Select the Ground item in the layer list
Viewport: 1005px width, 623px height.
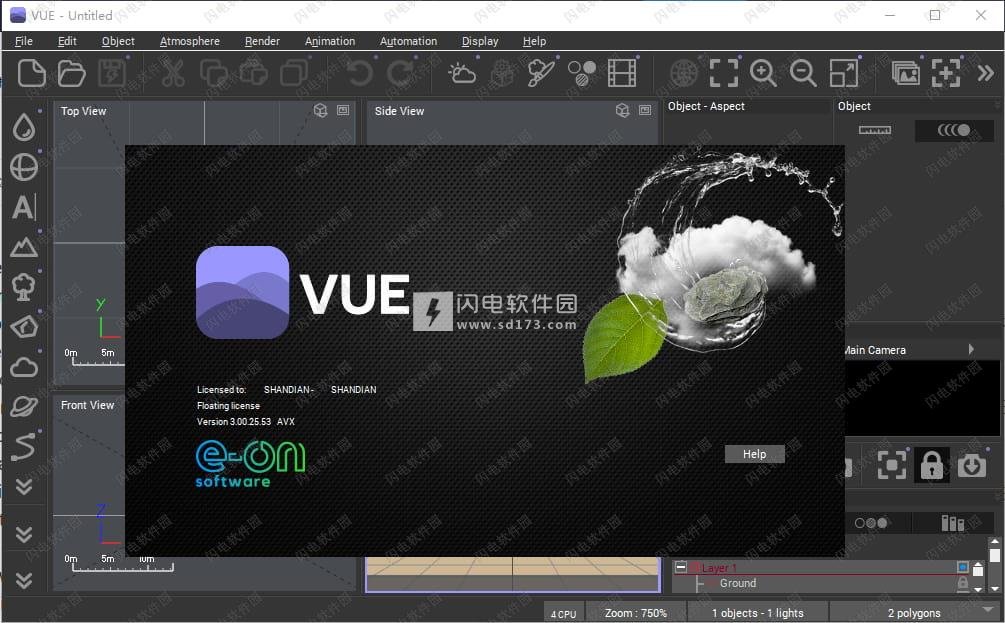pyautogui.click(x=738, y=583)
